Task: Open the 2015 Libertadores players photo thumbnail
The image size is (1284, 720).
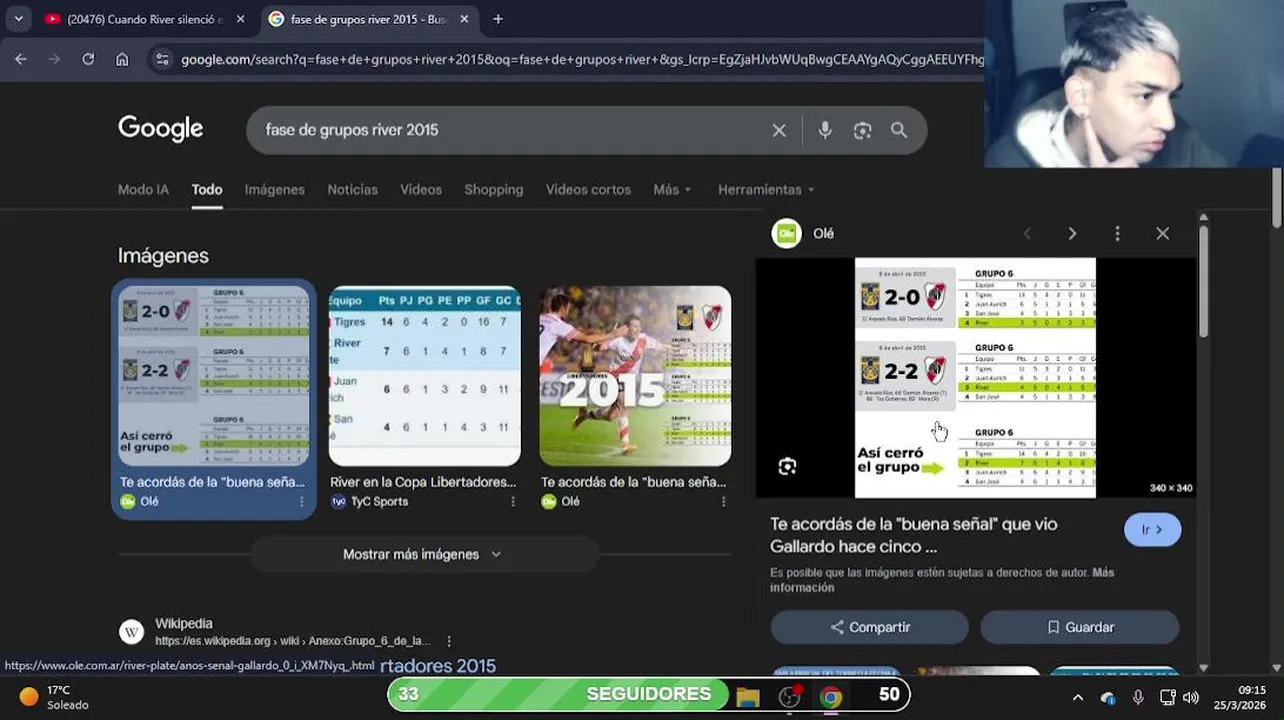Action: (x=635, y=376)
